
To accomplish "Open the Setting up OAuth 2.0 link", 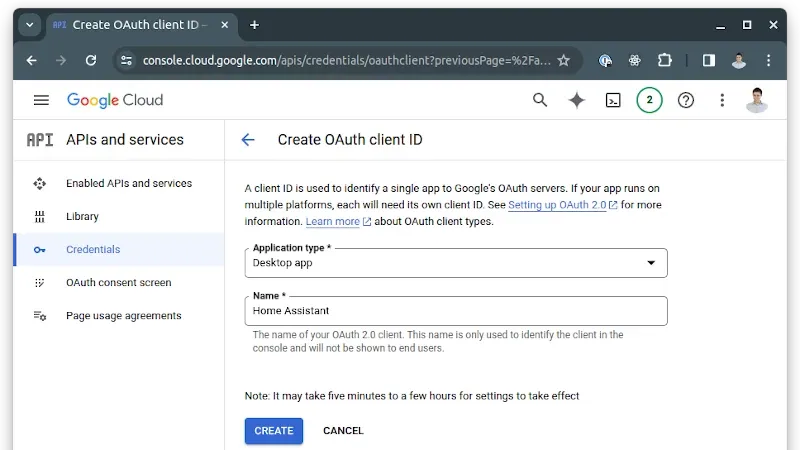I will click(x=557, y=205).
